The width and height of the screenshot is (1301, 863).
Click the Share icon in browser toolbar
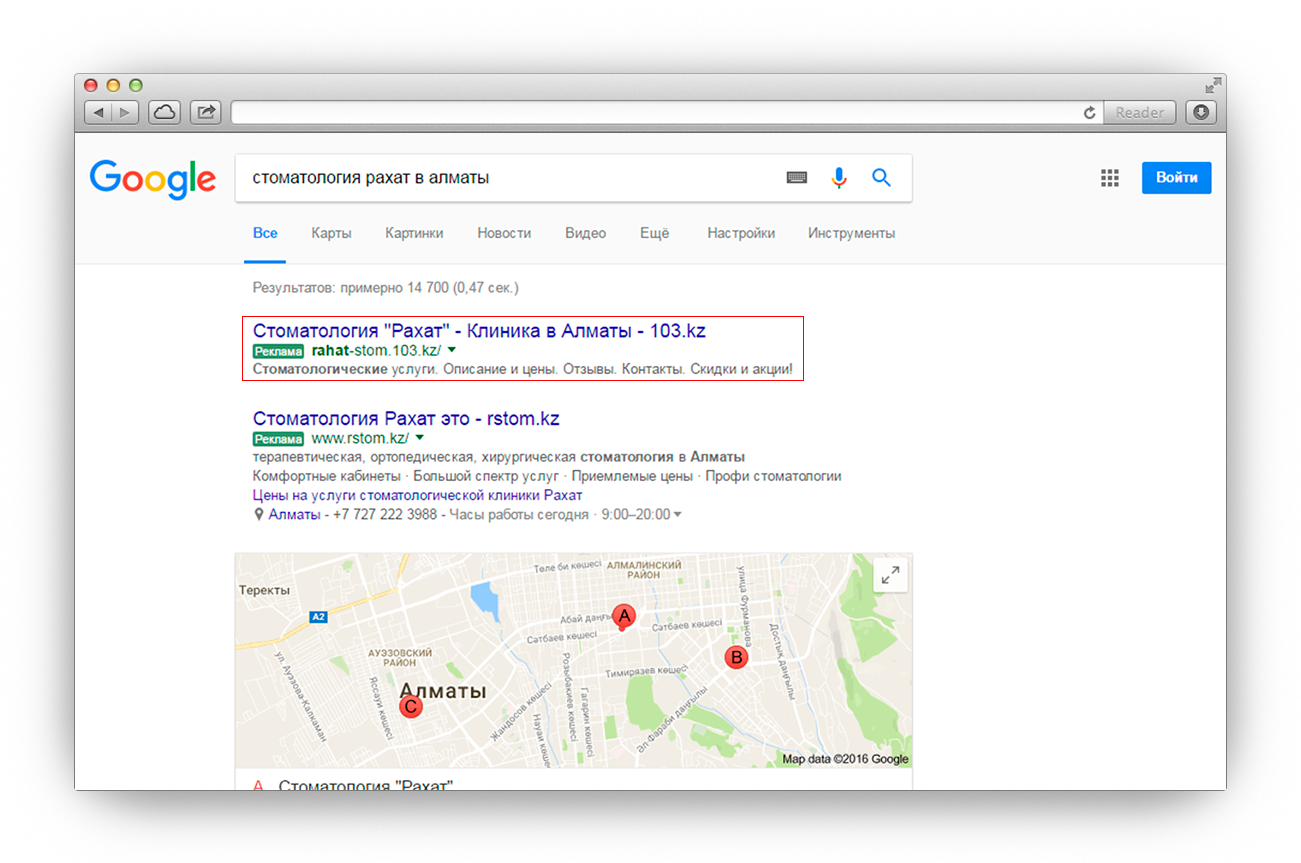(206, 112)
